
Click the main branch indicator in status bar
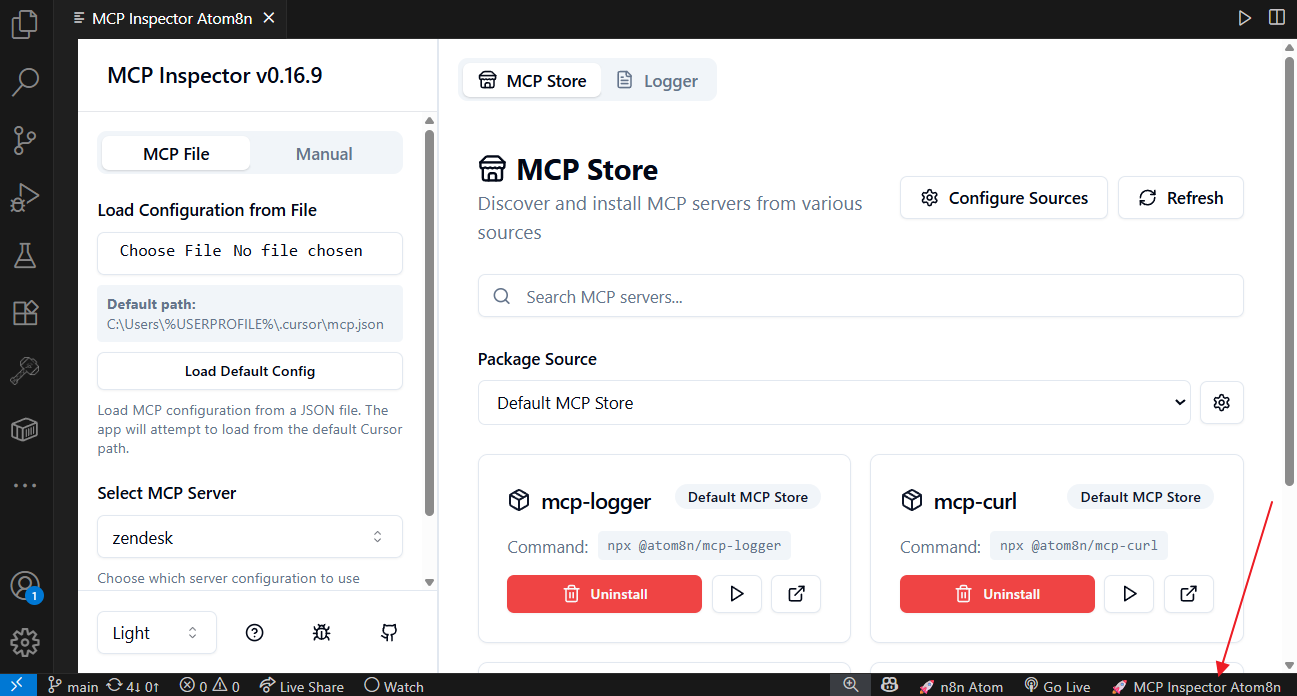coord(74,686)
